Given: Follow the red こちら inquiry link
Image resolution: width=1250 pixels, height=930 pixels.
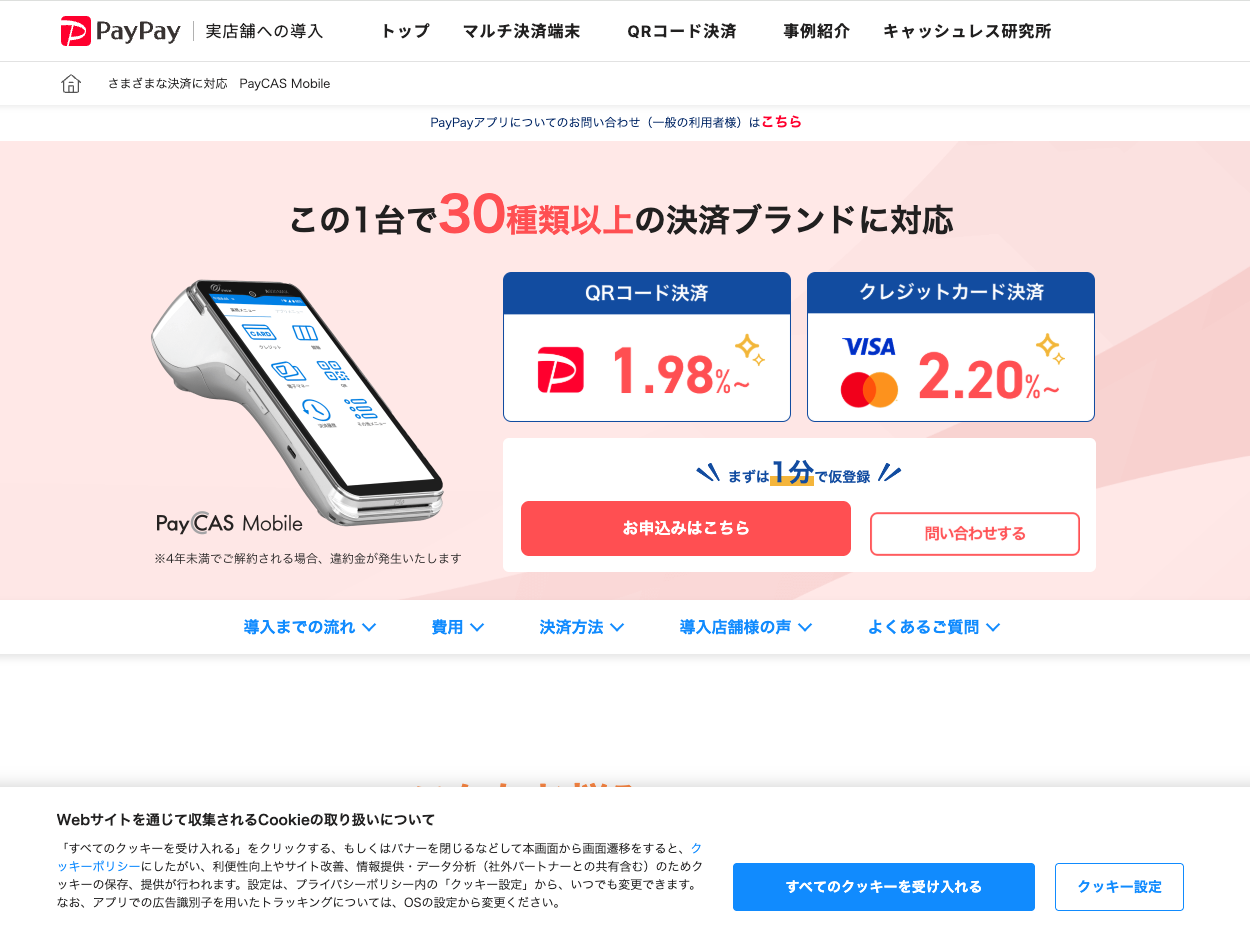Looking at the screenshot, I should (781, 122).
